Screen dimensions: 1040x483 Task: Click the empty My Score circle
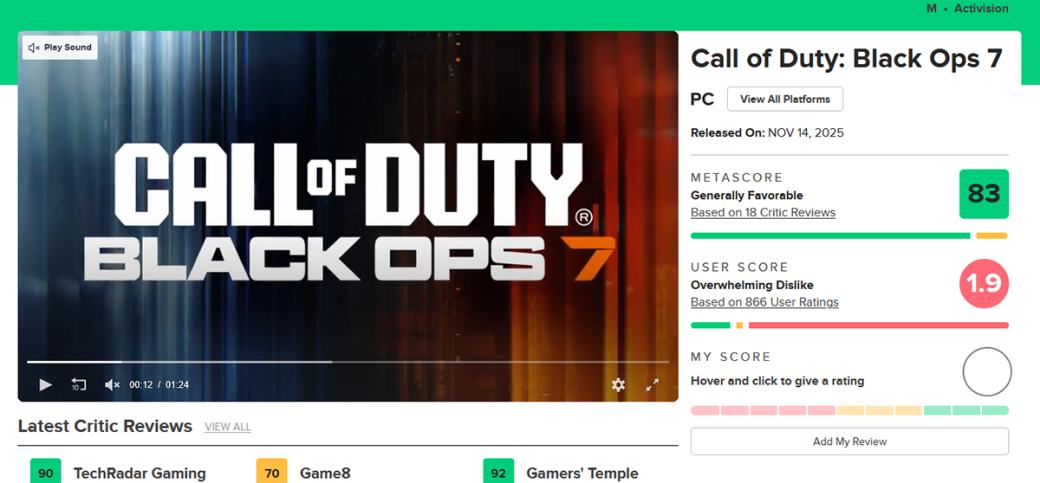(x=987, y=372)
